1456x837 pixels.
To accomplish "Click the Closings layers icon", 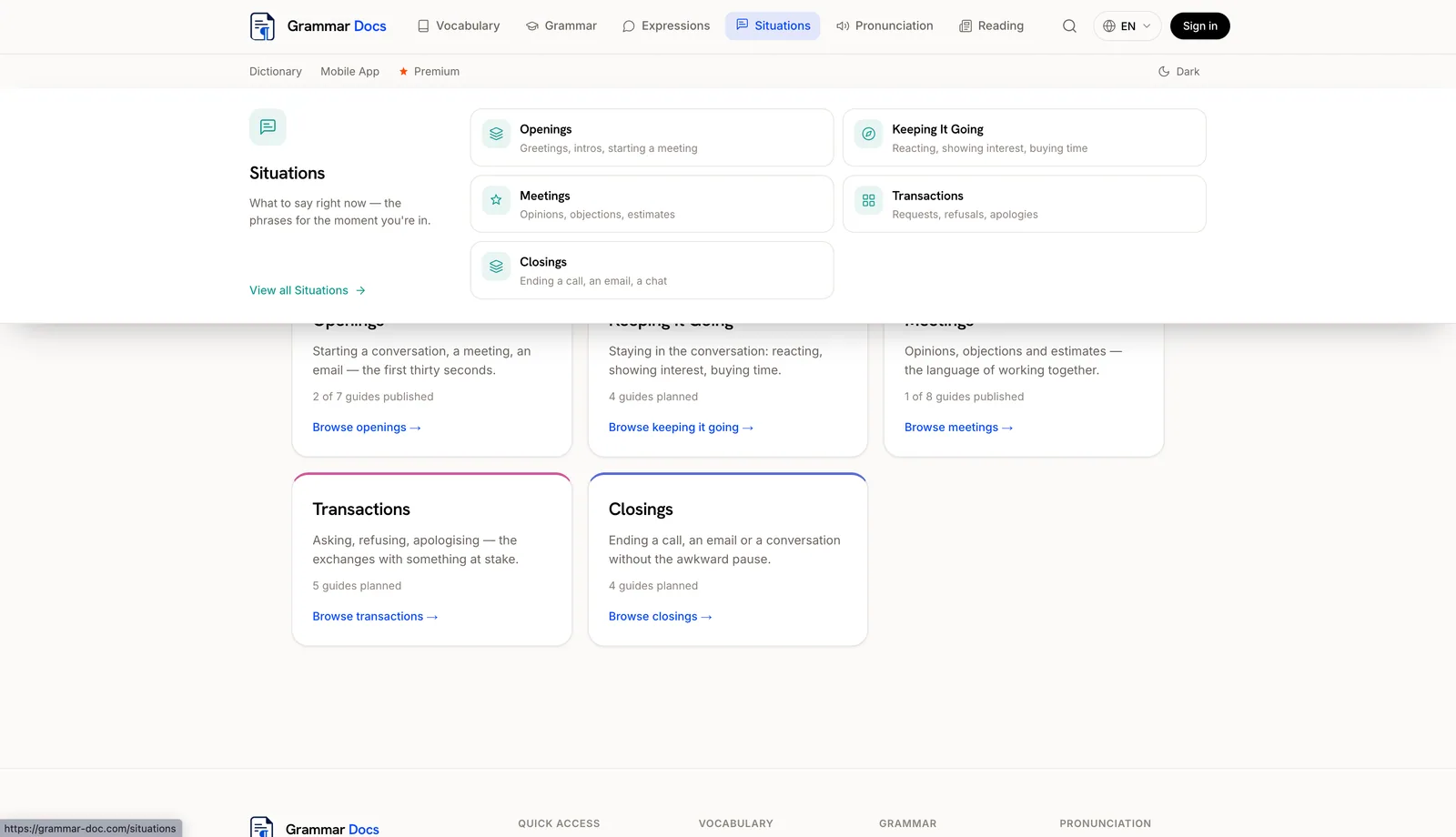I will (x=496, y=267).
